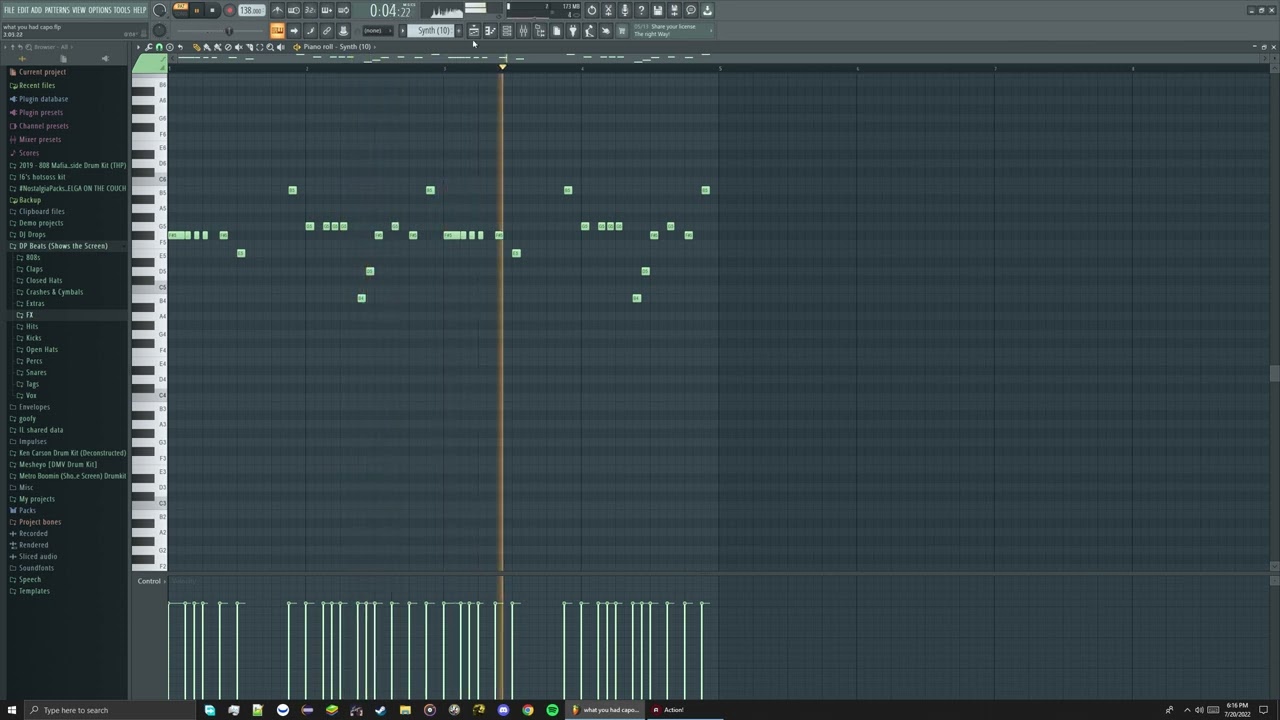Select the slice tool icon
Viewport: 1280px width, 720px height.
249,47
